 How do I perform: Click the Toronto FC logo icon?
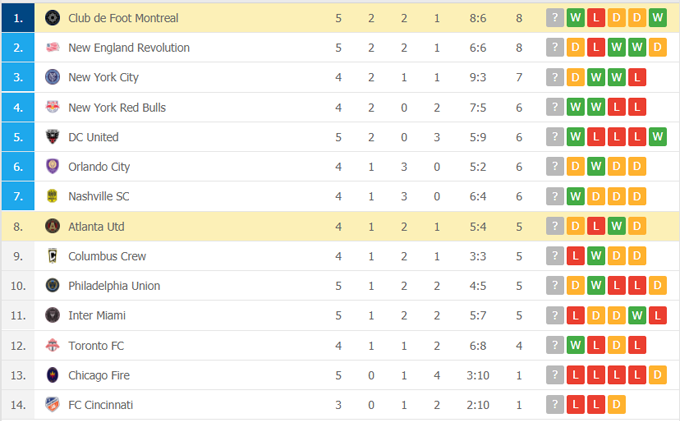point(53,345)
